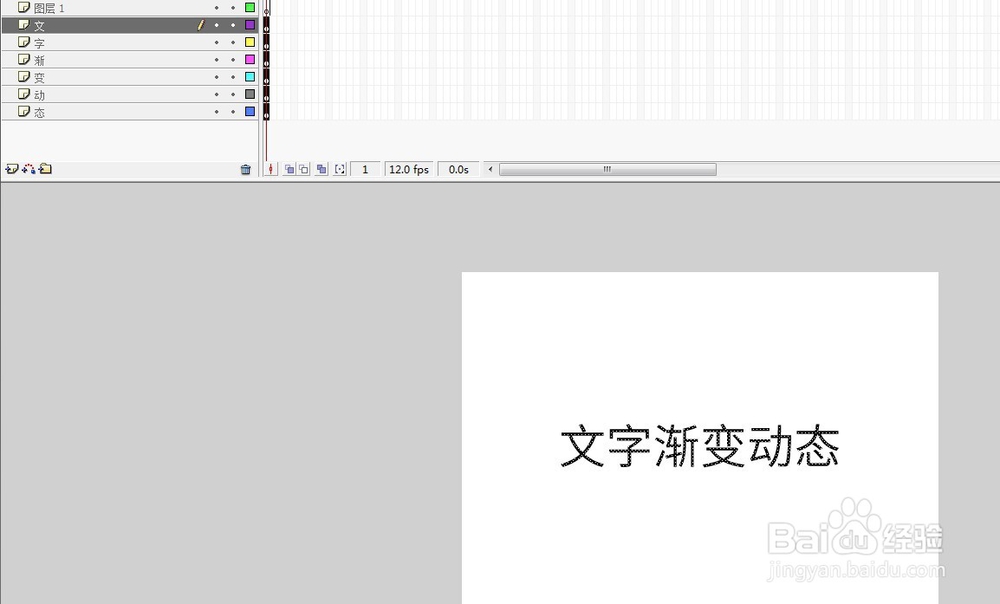Click the Insert Layer Folder icon
Image resolution: width=1000 pixels, height=604 pixels.
(44, 168)
